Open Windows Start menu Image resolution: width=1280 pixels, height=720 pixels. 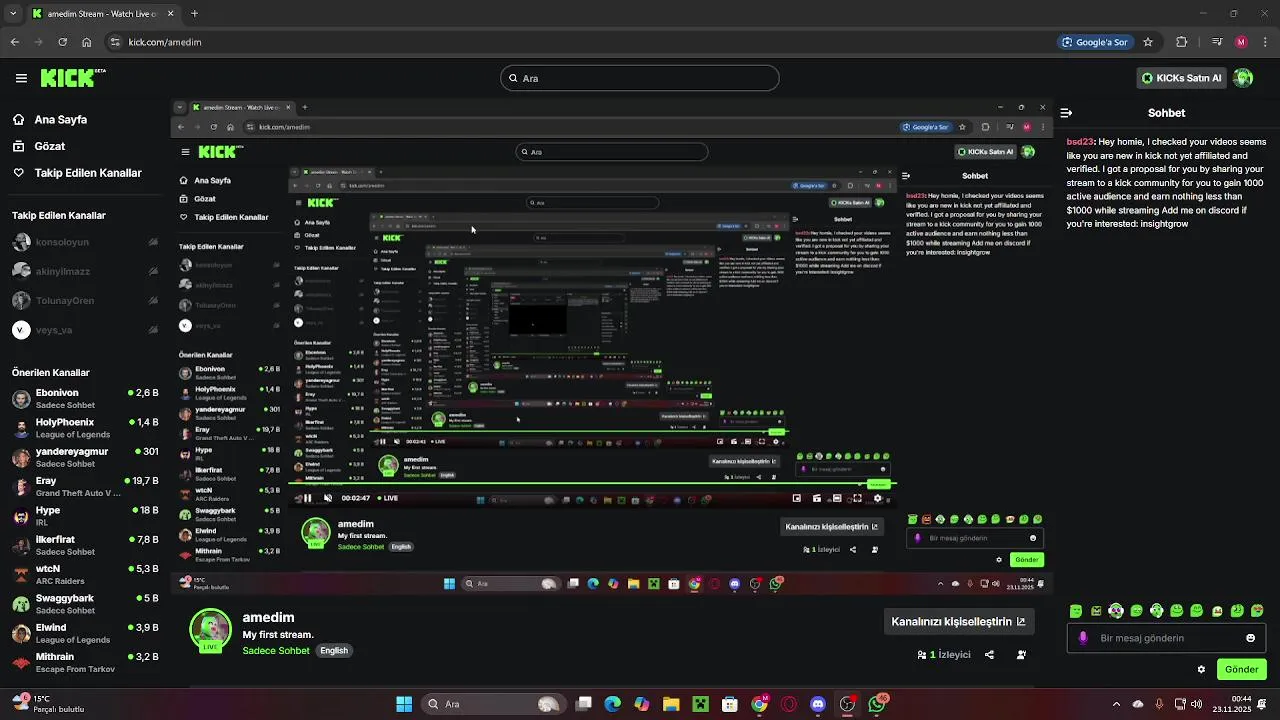pyautogui.click(x=404, y=704)
